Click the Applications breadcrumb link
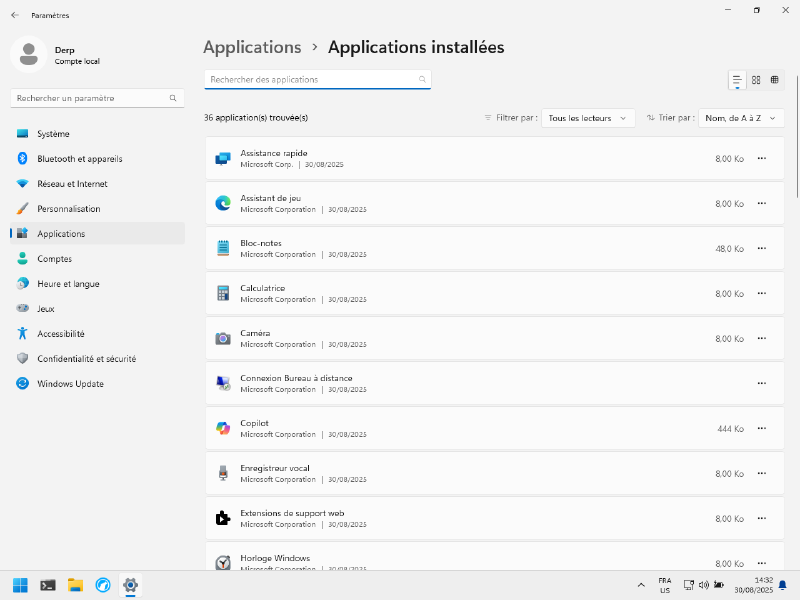This screenshot has width=800, height=600. pyautogui.click(x=252, y=47)
